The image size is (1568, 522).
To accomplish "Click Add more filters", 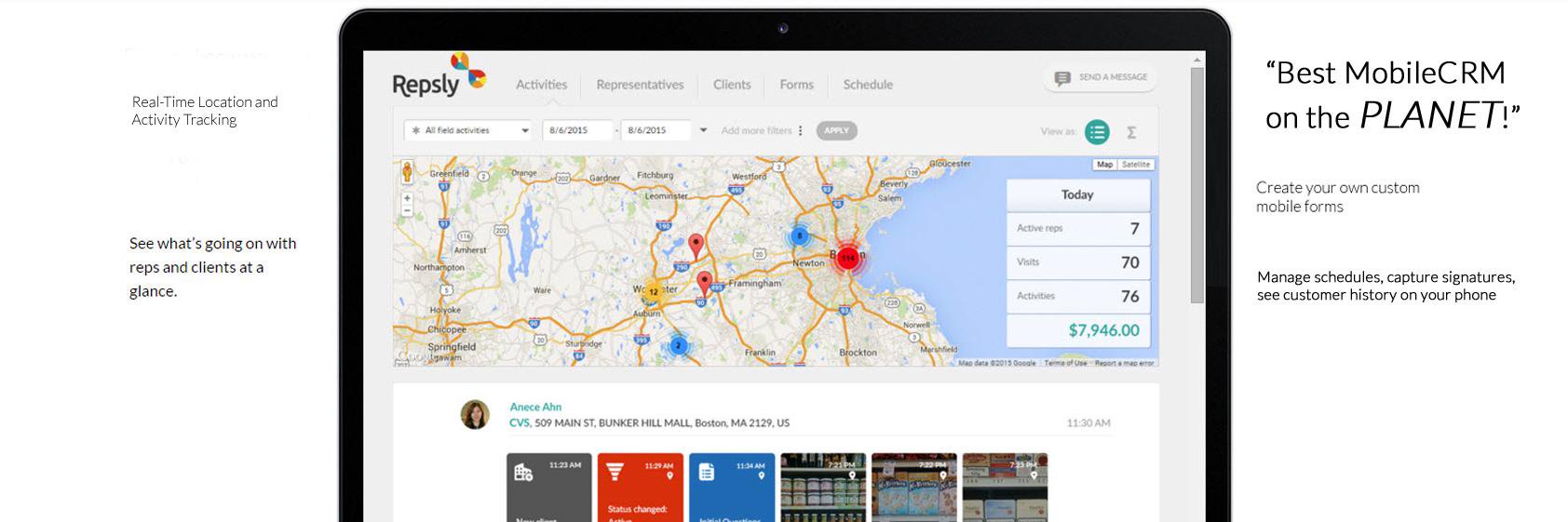I will pyautogui.click(x=756, y=130).
